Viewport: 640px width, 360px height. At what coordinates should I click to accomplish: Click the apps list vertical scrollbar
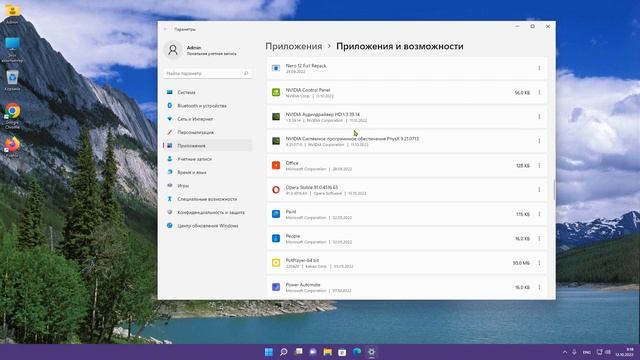pos(554,190)
